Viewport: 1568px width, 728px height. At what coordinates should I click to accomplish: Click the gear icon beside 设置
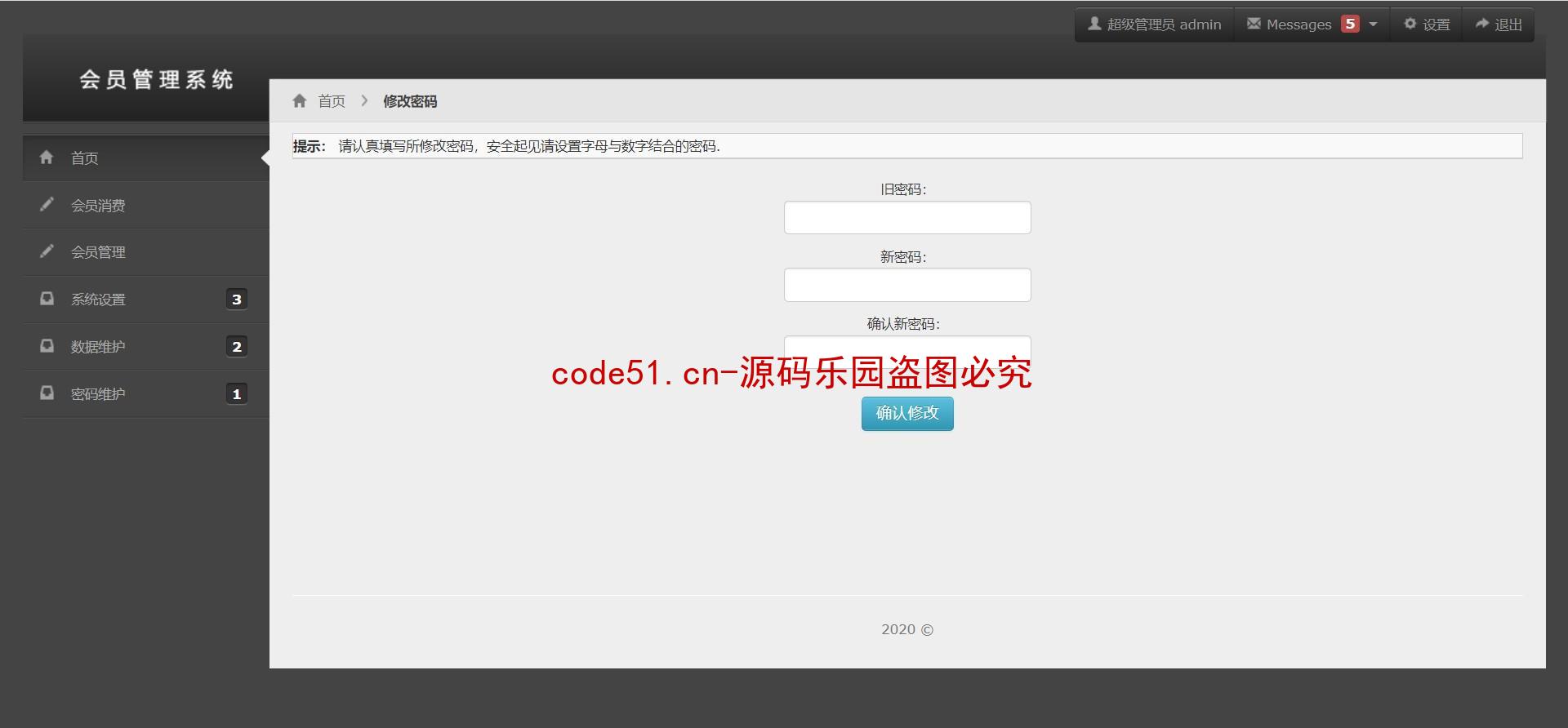coord(1410,24)
